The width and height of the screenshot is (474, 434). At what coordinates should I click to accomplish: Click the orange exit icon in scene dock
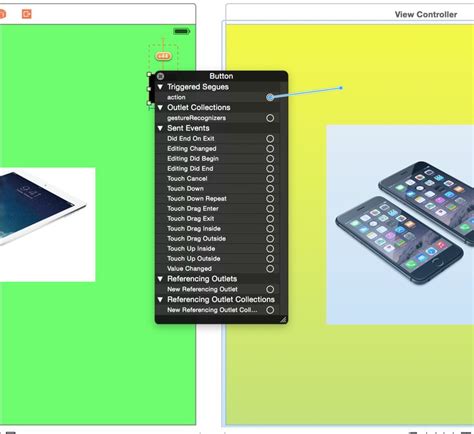(27, 14)
